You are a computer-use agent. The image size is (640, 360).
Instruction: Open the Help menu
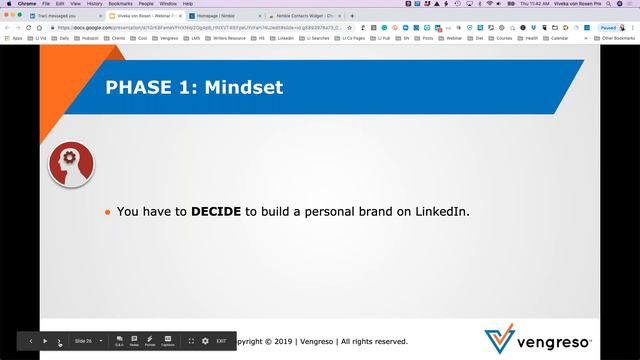point(188,4)
